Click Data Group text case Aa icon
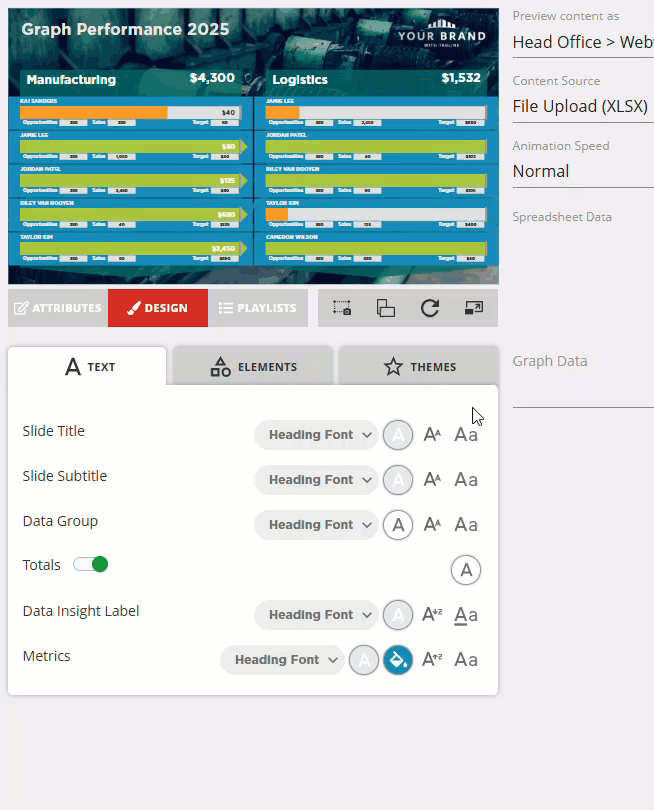The width and height of the screenshot is (654, 810). [466, 525]
